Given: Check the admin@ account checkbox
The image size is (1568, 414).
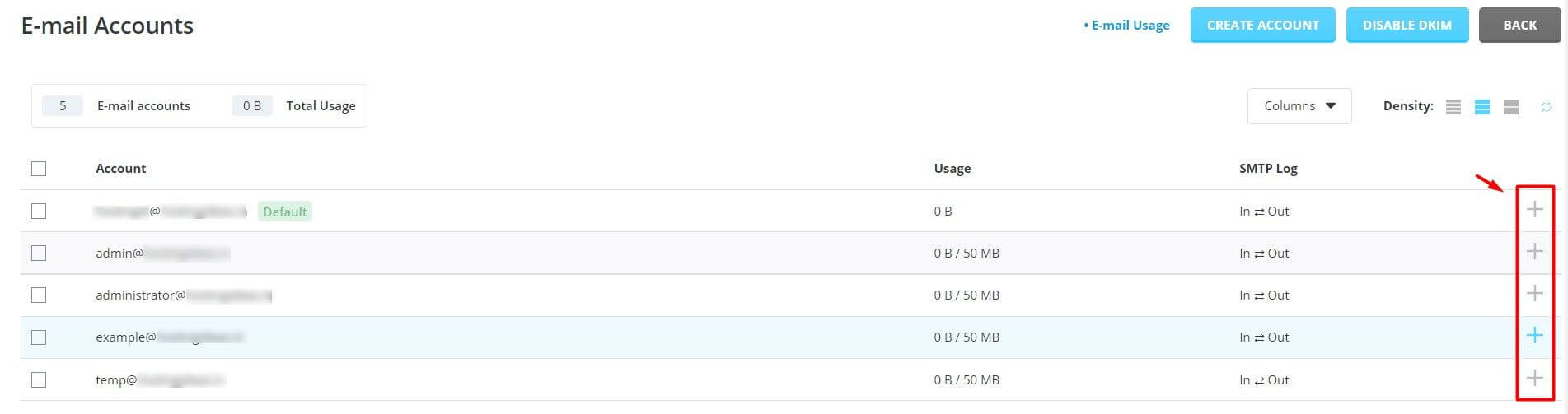Looking at the screenshot, I should [x=39, y=254].
